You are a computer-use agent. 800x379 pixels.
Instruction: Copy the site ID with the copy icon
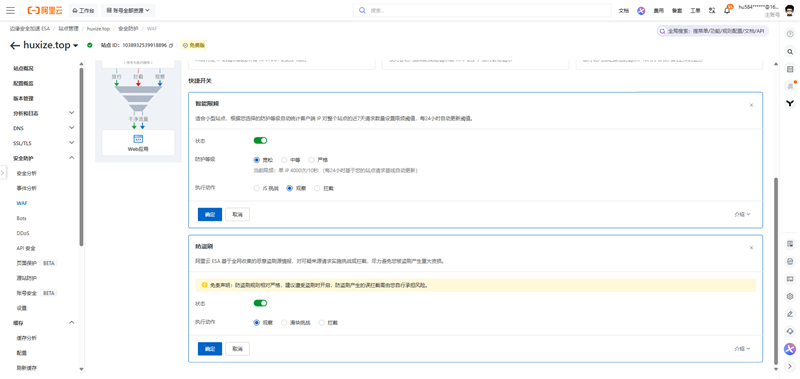[x=171, y=45]
